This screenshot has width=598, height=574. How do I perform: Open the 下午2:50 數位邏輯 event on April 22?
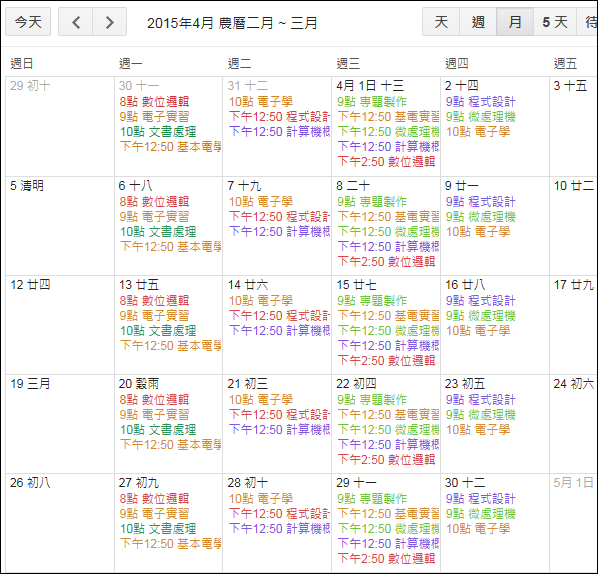(x=386, y=460)
